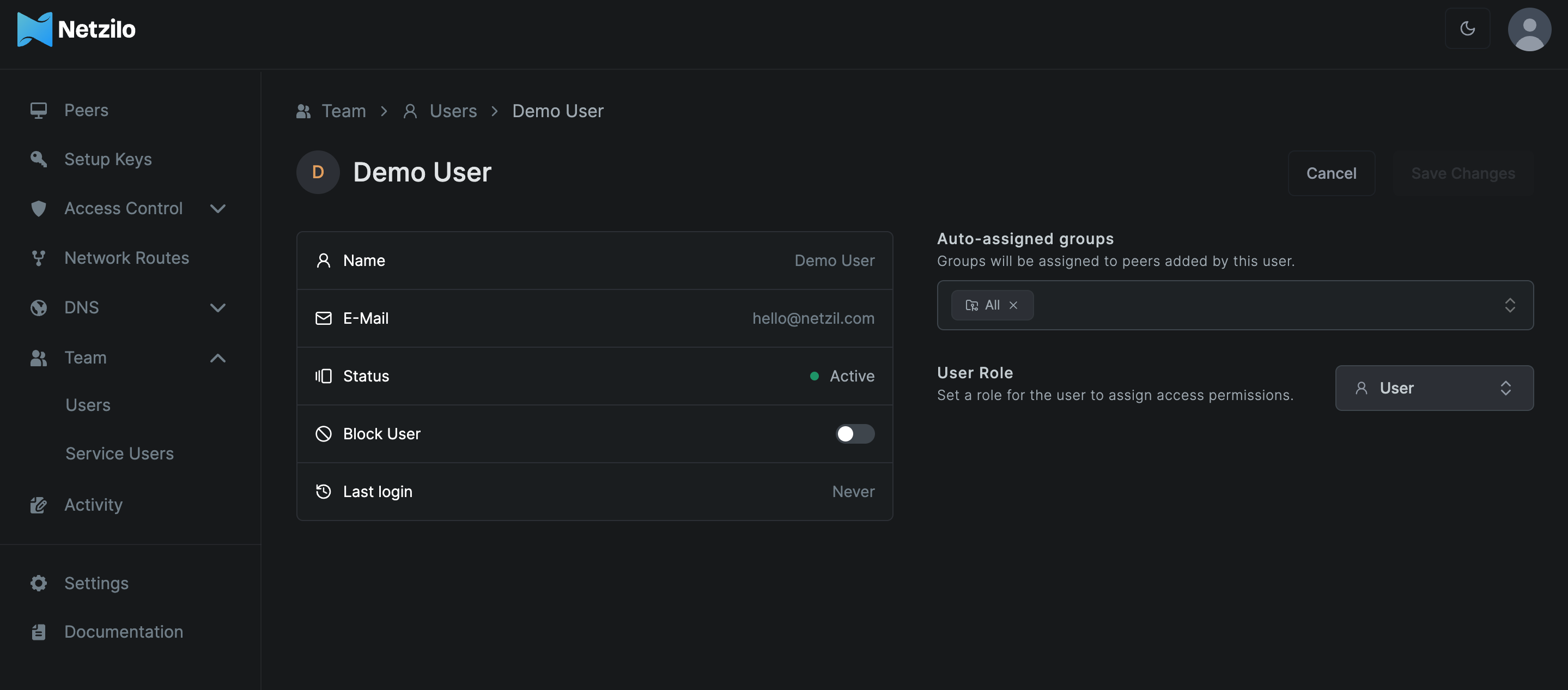Open Documentation in sidebar
This screenshot has height=690, width=1568.
click(x=124, y=632)
